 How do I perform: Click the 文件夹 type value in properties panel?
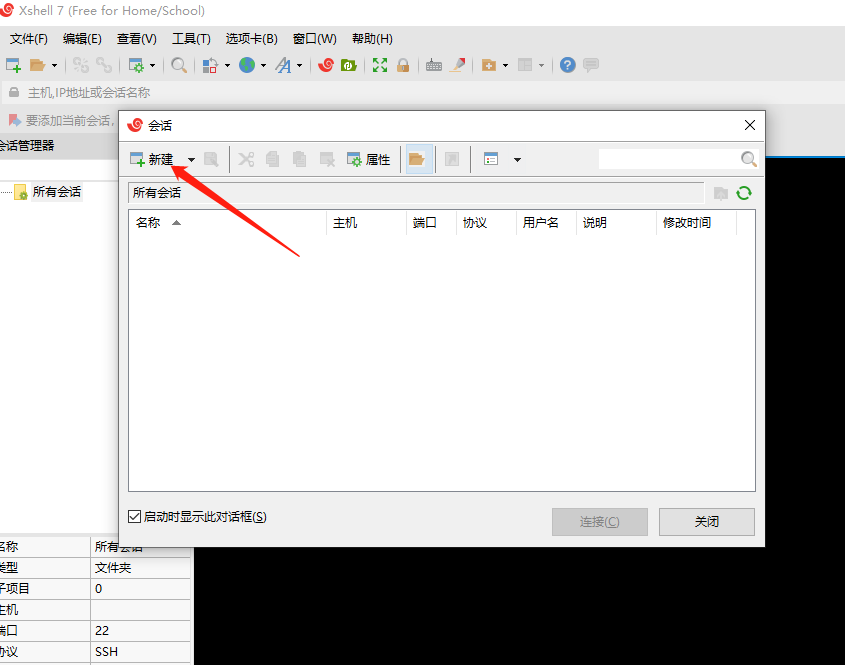[x=113, y=568]
